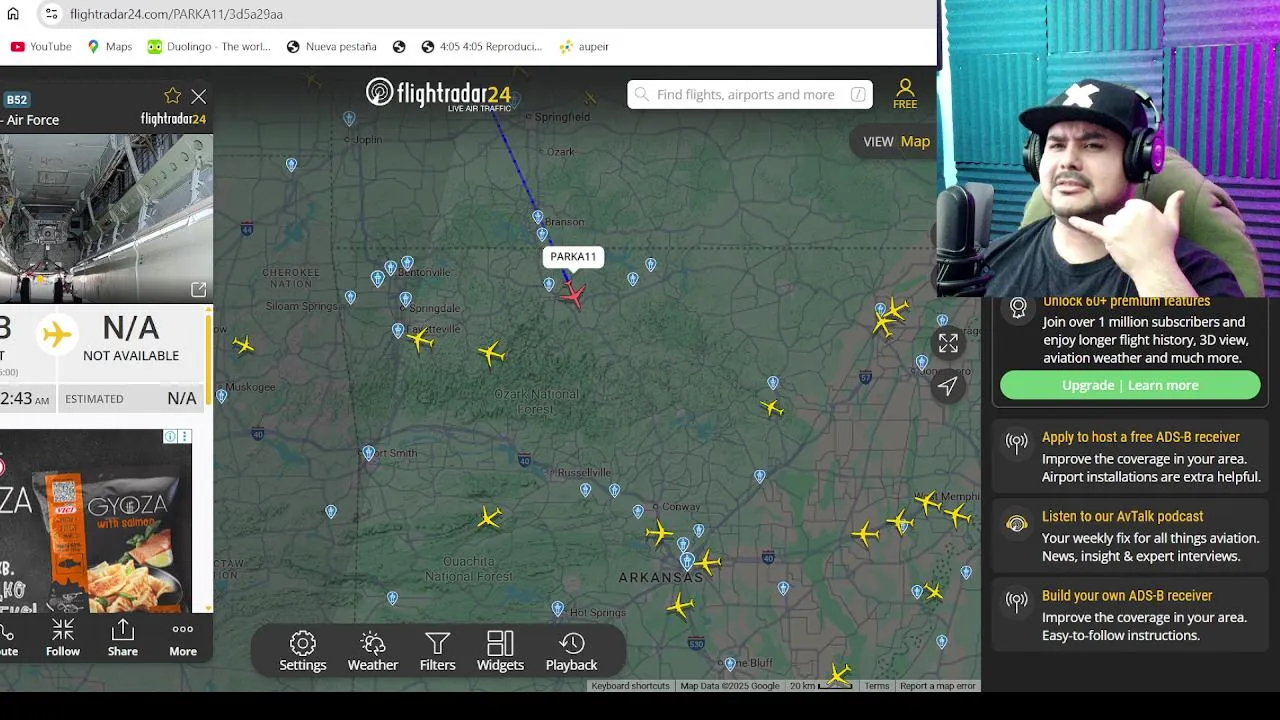Share the flight using the Share icon

coord(123,637)
